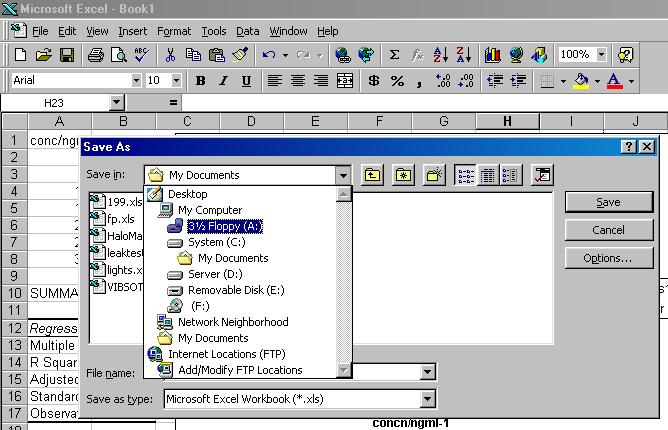Click the Options... button
The width and height of the screenshot is (668, 430).
[609, 258]
